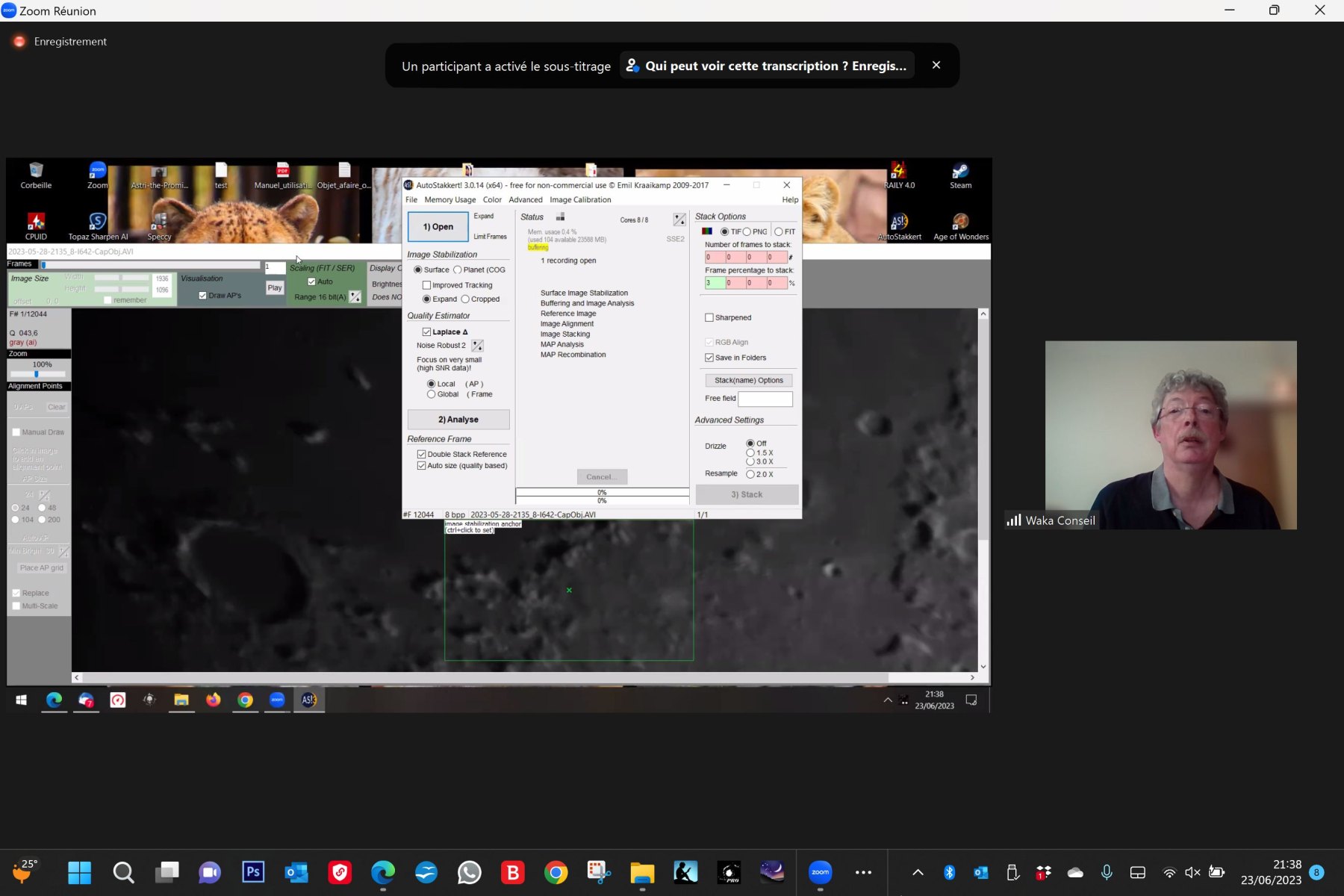Toggle Double Stack Reference checkbox

pyautogui.click(x=422, y=454)
